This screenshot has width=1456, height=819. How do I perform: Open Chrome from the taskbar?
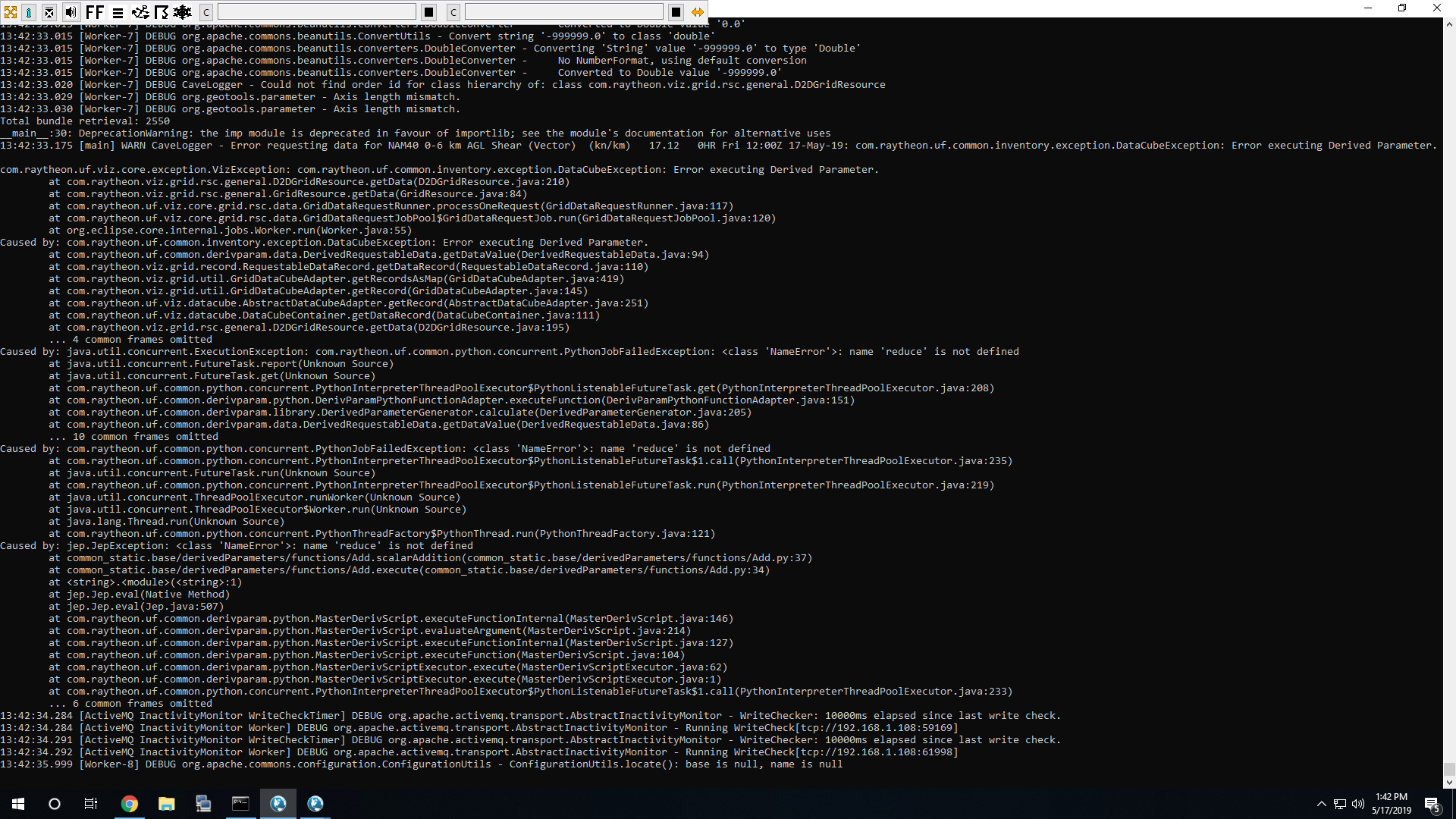point(130,804)
